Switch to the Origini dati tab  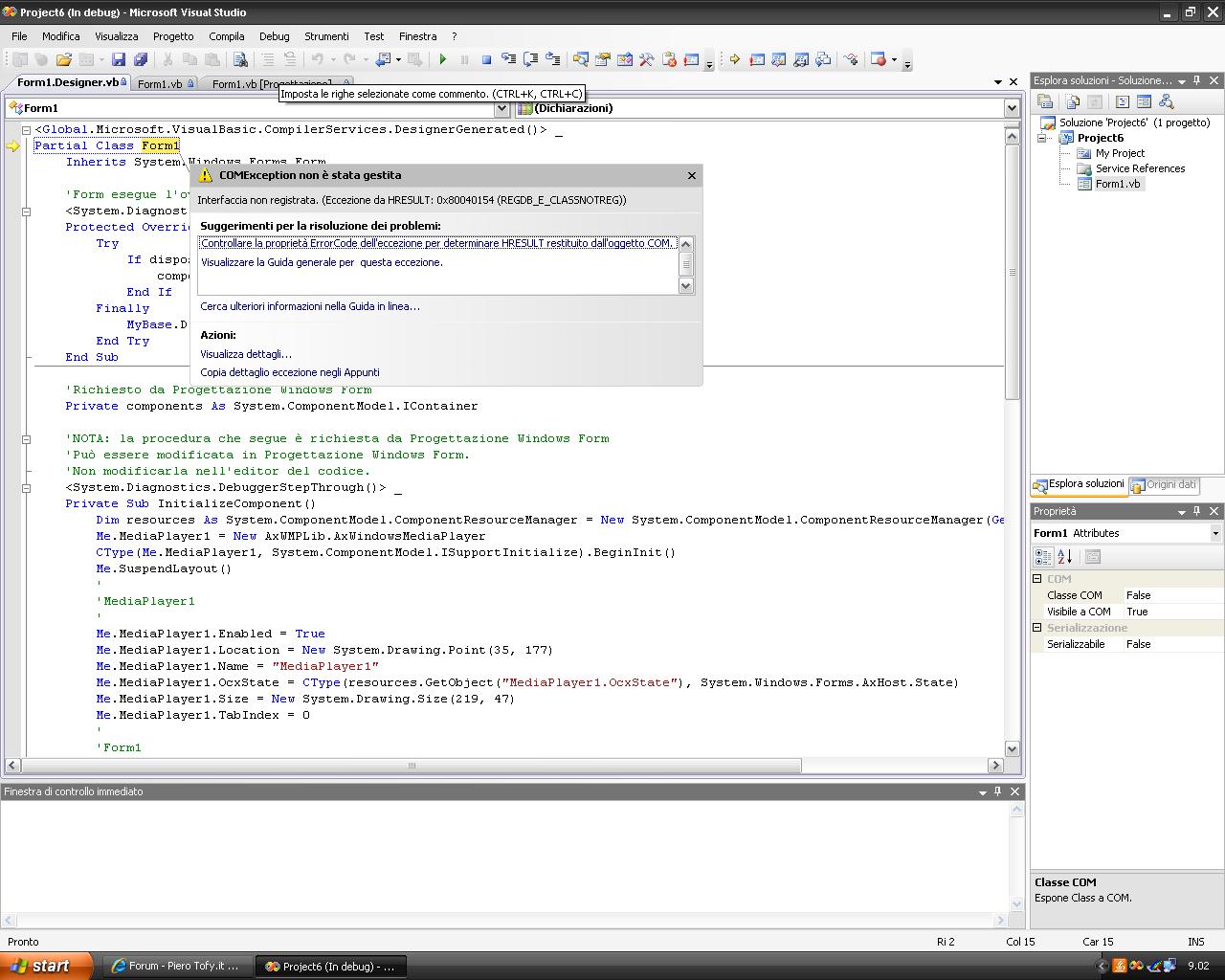point(1164,485)
